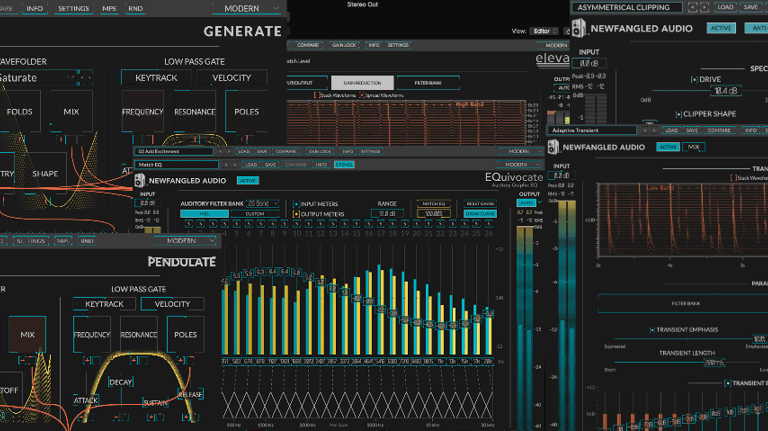768x431 pixels.
Task: Solo EQuivocate band 23
Action: 452,224
